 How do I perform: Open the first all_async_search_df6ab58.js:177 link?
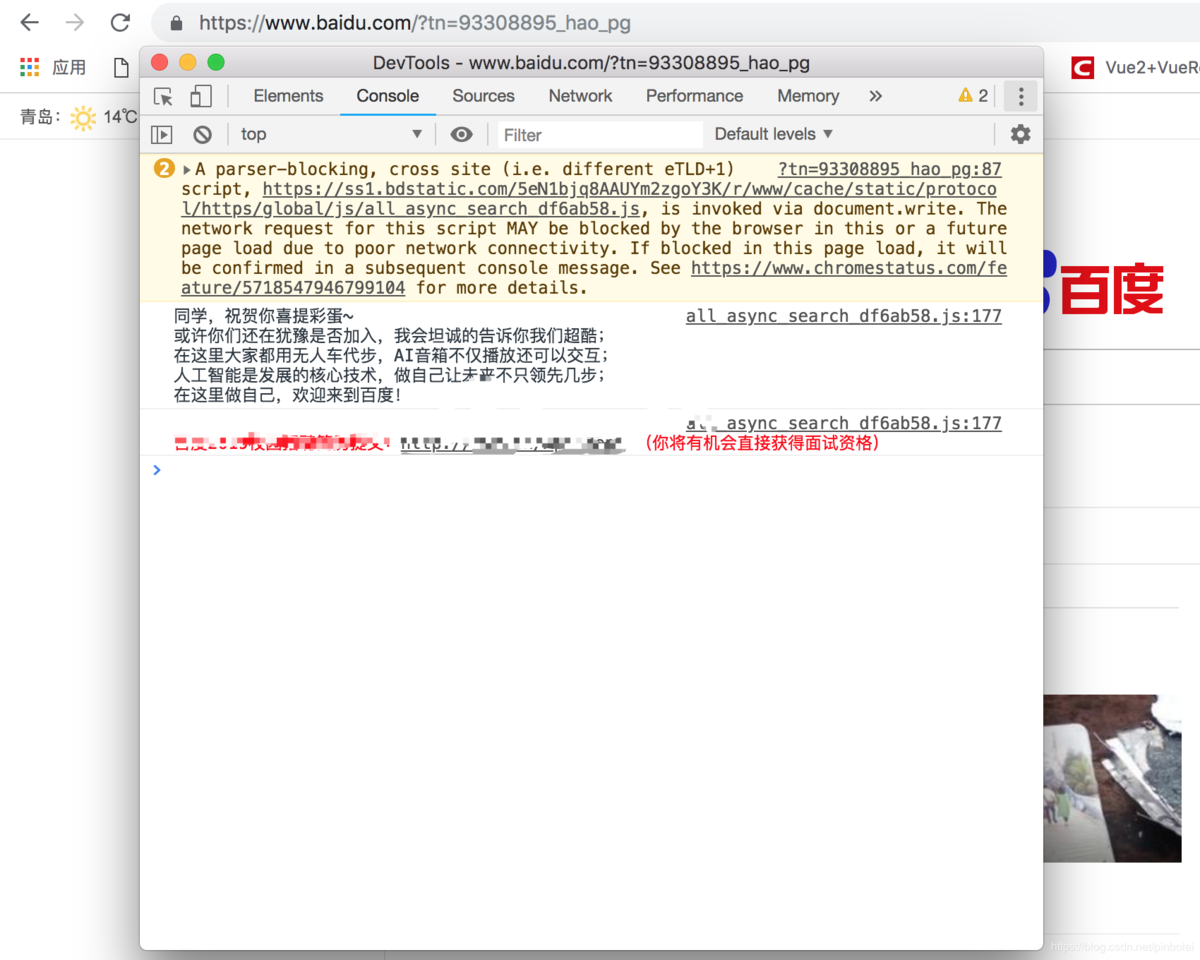(843, 316)
